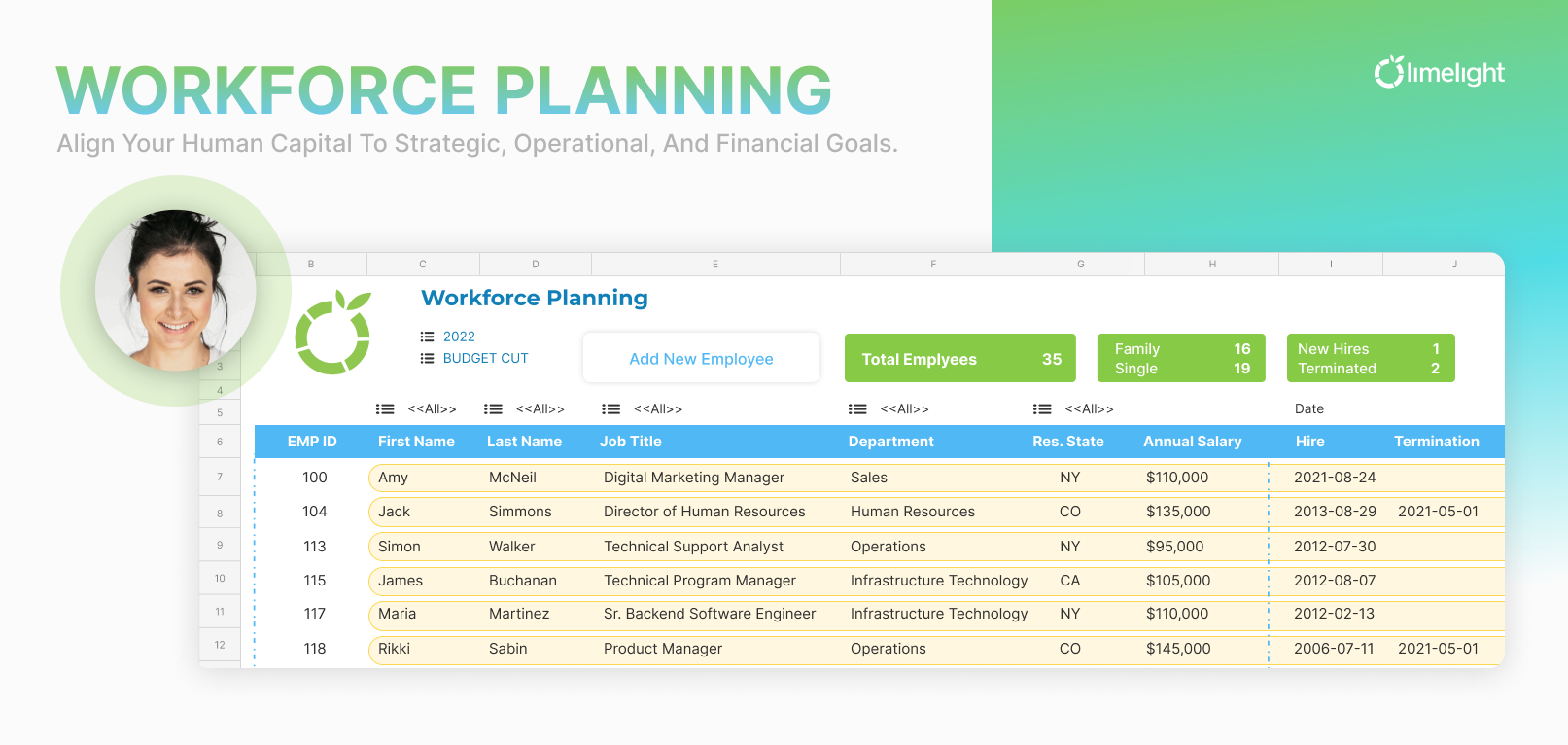
Task: Click the Family/Single green summary tile
Action: click(x=1181, y=358)
